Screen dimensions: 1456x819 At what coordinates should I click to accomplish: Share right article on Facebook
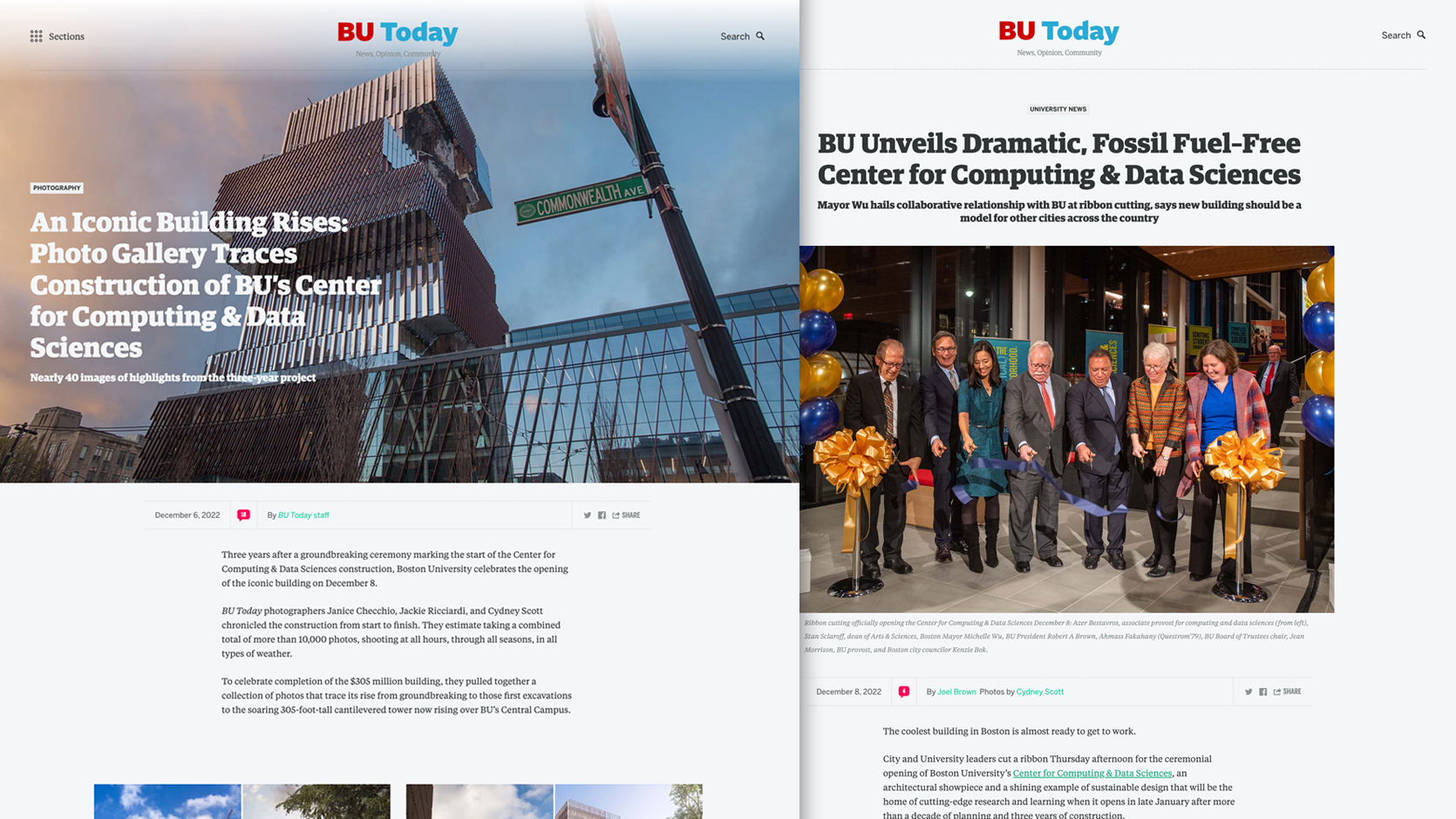click(x=1262, y=692)
